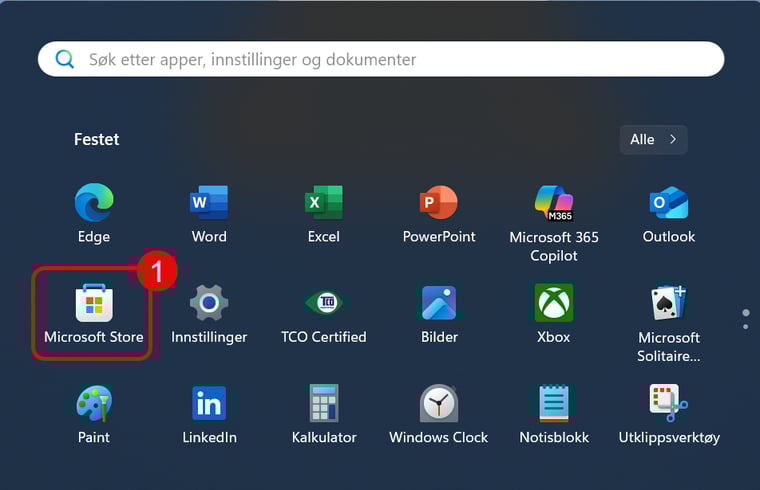Launch the Xbox app

(x=554, y=314)
